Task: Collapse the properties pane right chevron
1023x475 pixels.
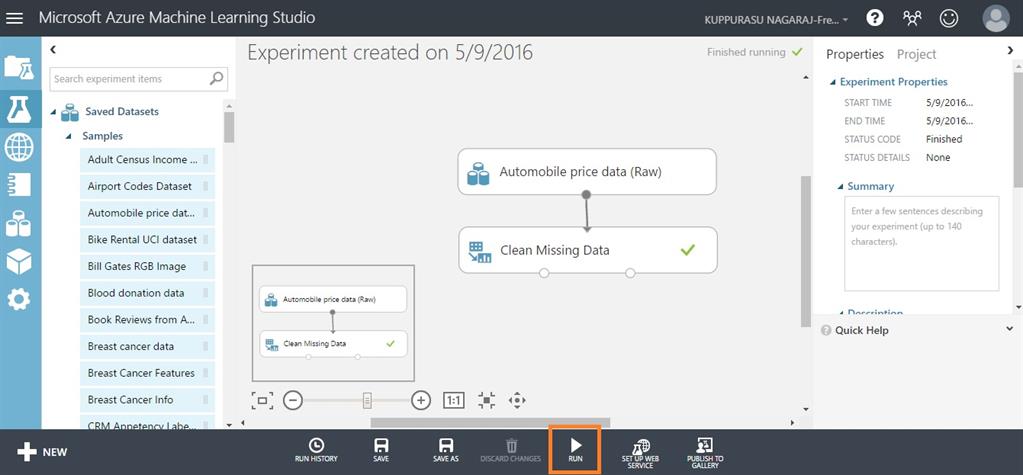Action: click(x=1011, y=50)
